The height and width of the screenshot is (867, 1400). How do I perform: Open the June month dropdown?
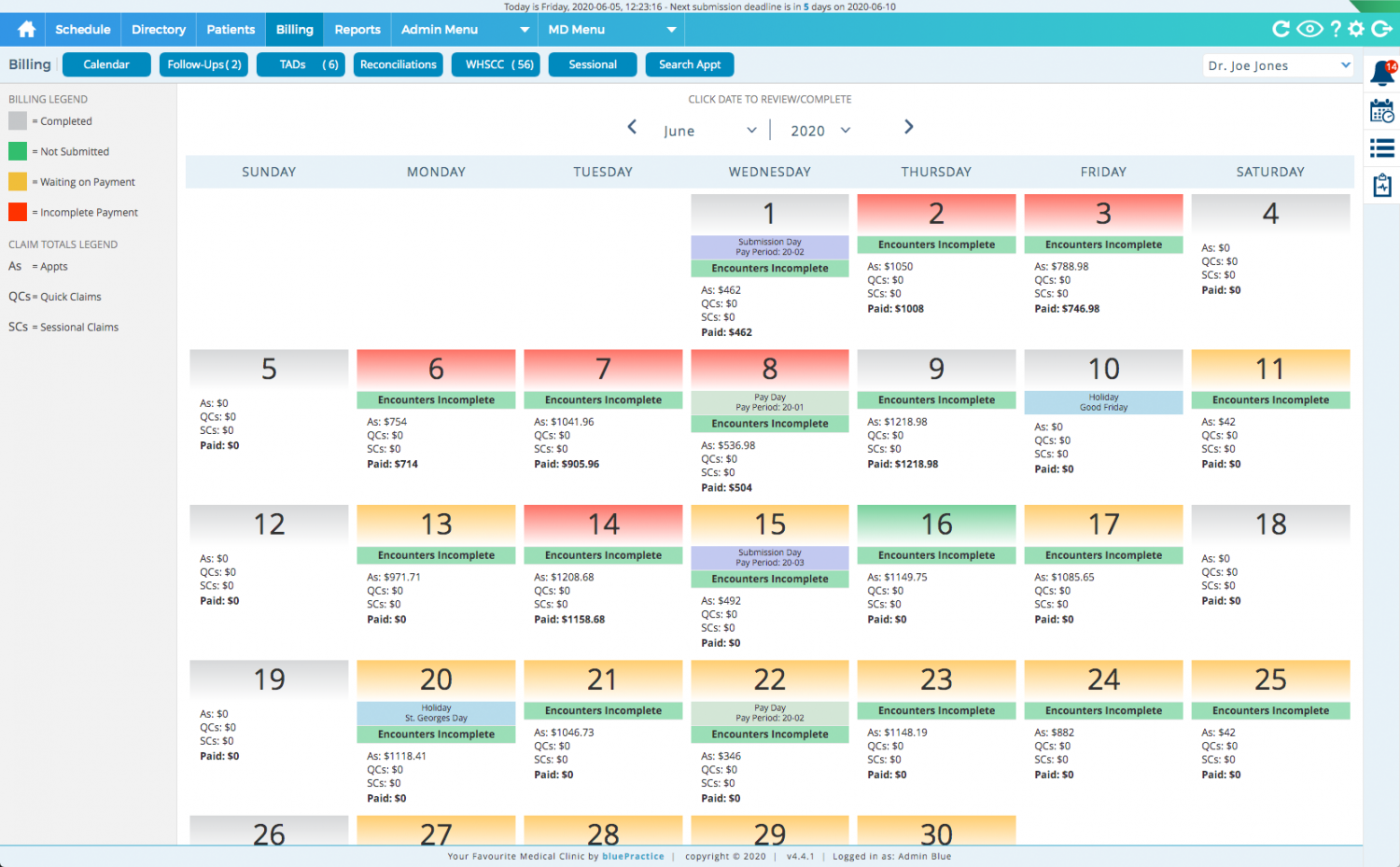709,131
